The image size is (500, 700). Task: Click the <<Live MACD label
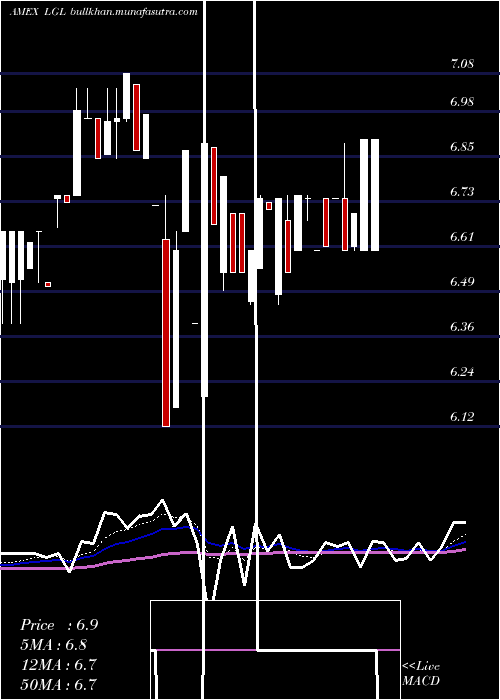point(421,673)
